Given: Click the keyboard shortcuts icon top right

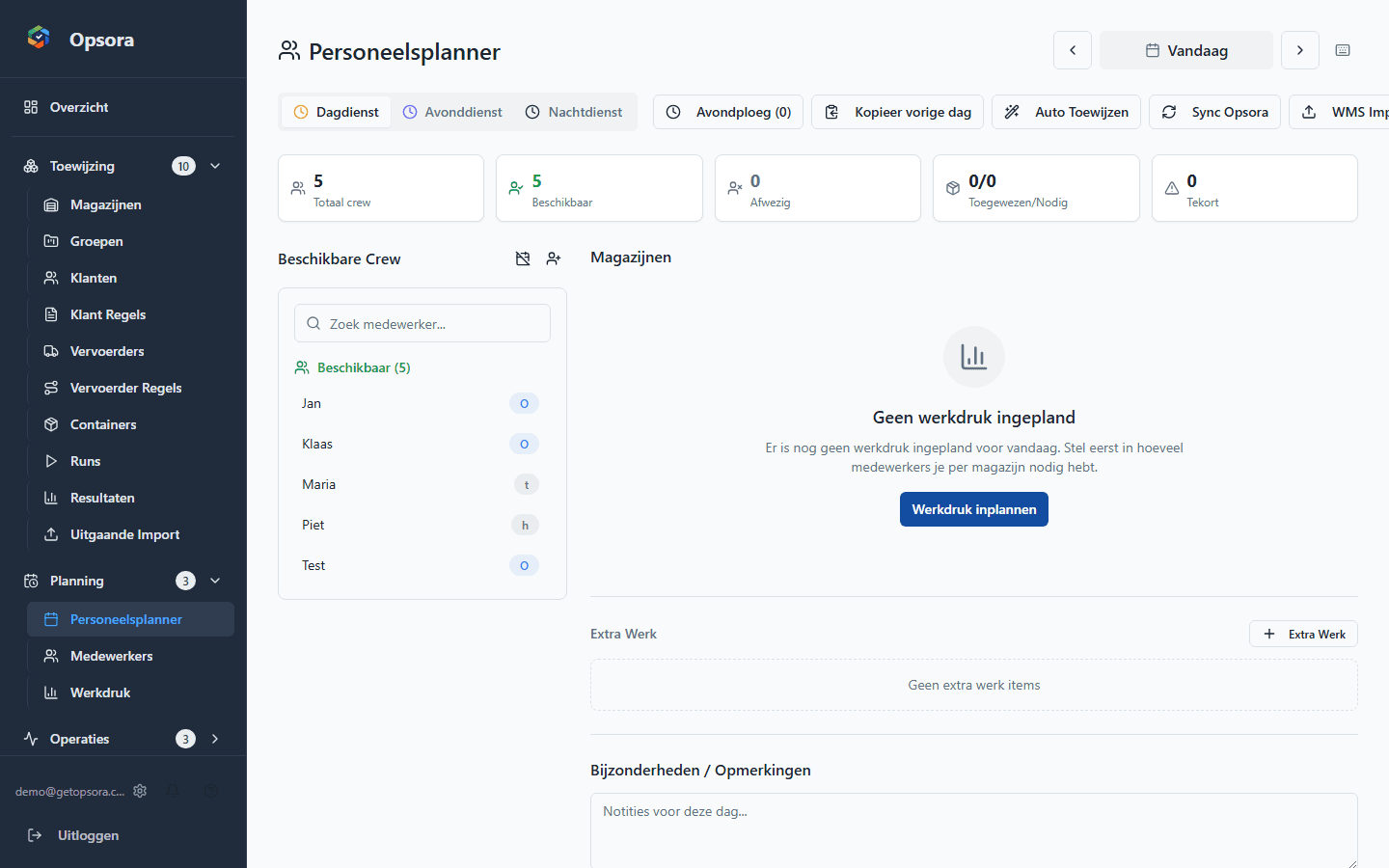Looking at the screenshot, I should point(1343,50).
